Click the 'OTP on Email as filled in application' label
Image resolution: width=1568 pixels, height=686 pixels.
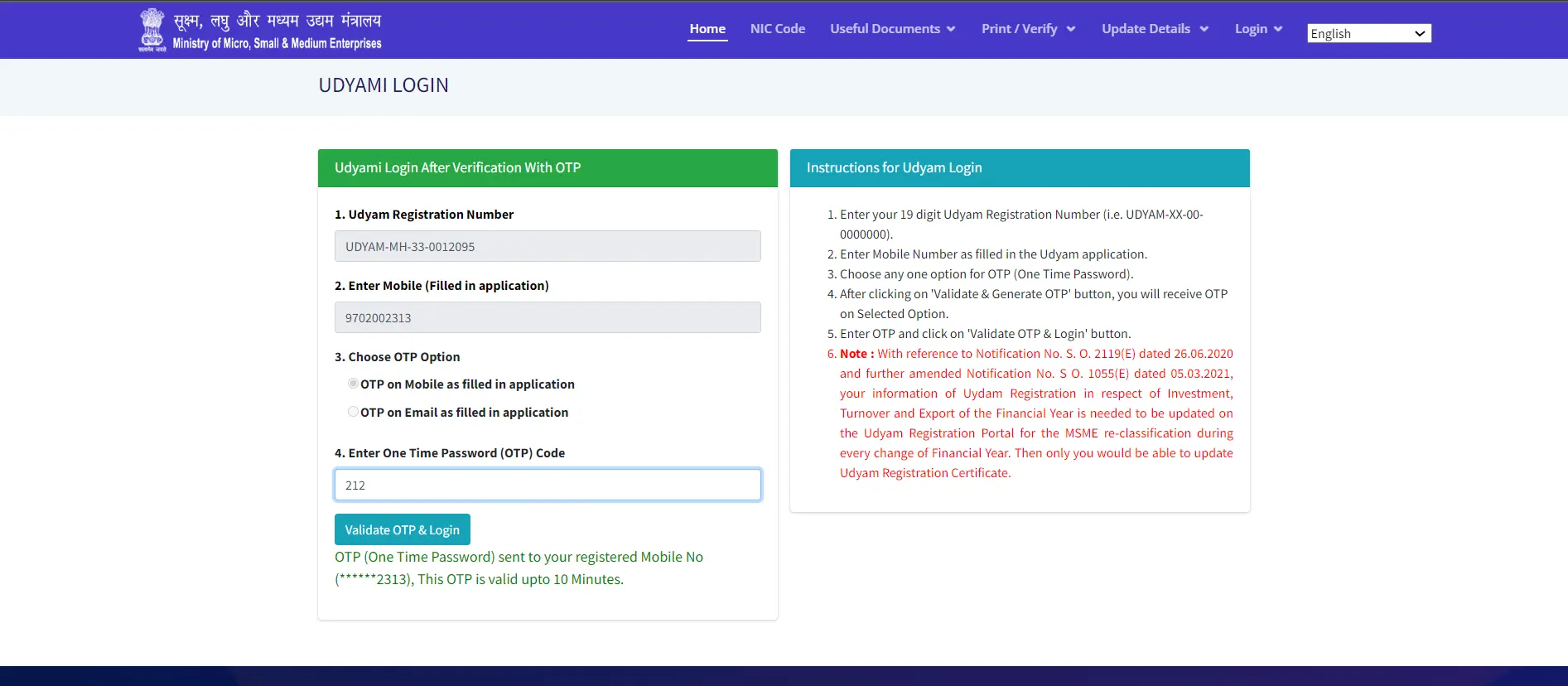464,413
